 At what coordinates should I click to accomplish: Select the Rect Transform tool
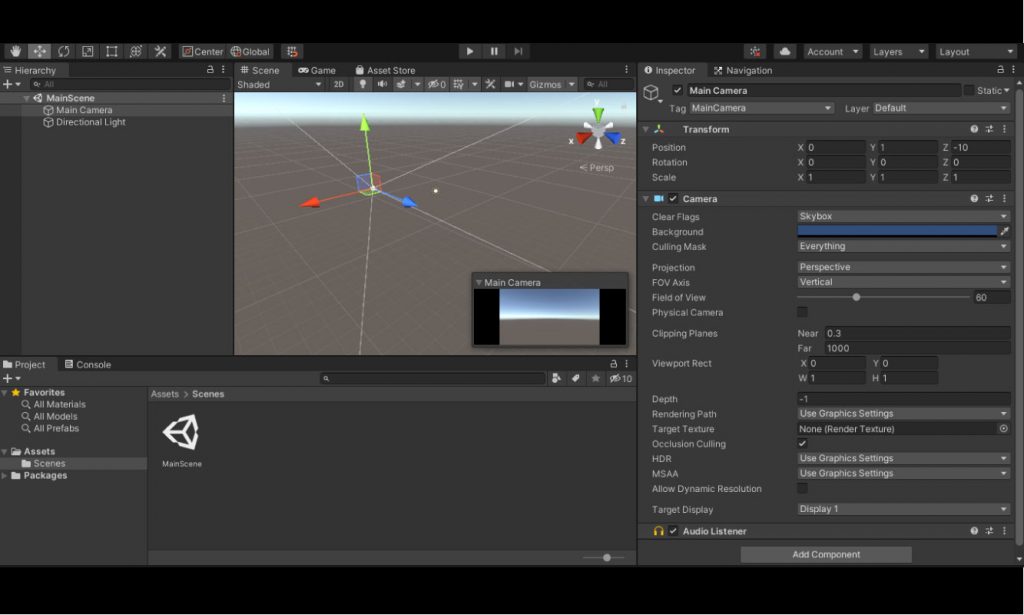(x=111, y=51)
